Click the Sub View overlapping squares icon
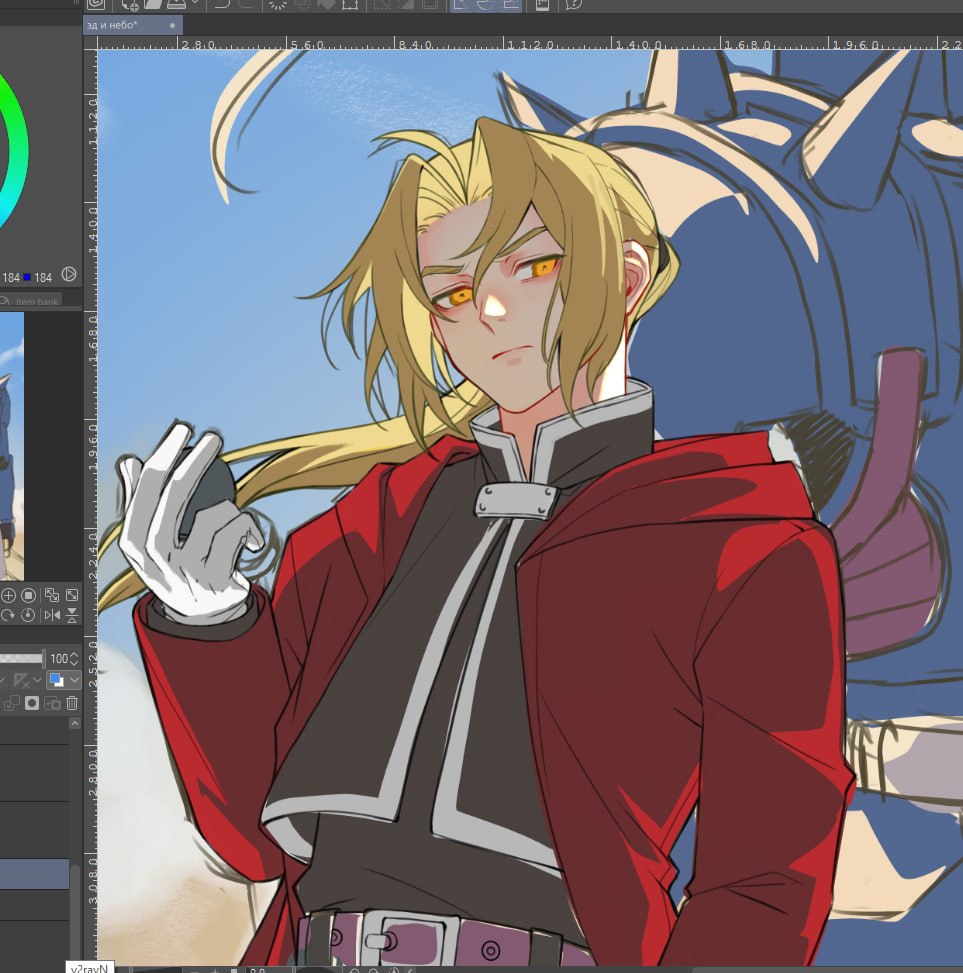Image resolution: width=963 pixels, height=973 pixels. coord(52,596)
